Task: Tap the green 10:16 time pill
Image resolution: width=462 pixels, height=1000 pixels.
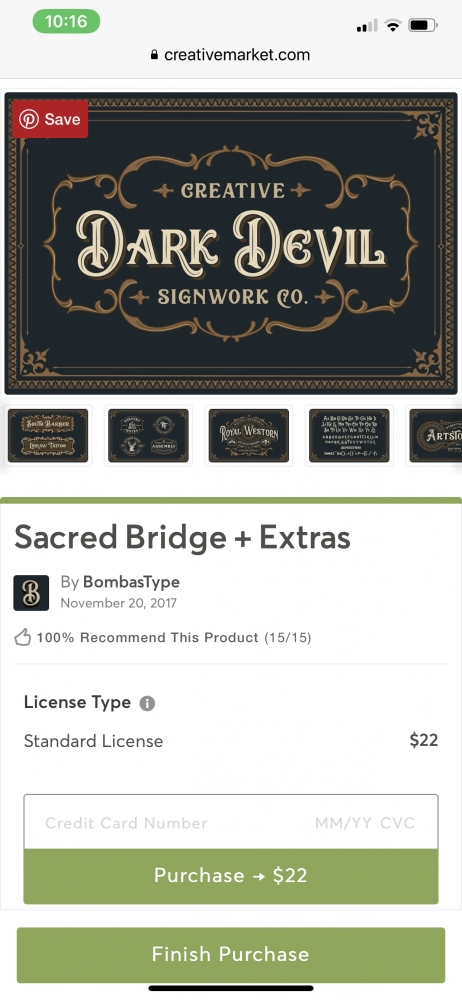Action: [66, 22]
